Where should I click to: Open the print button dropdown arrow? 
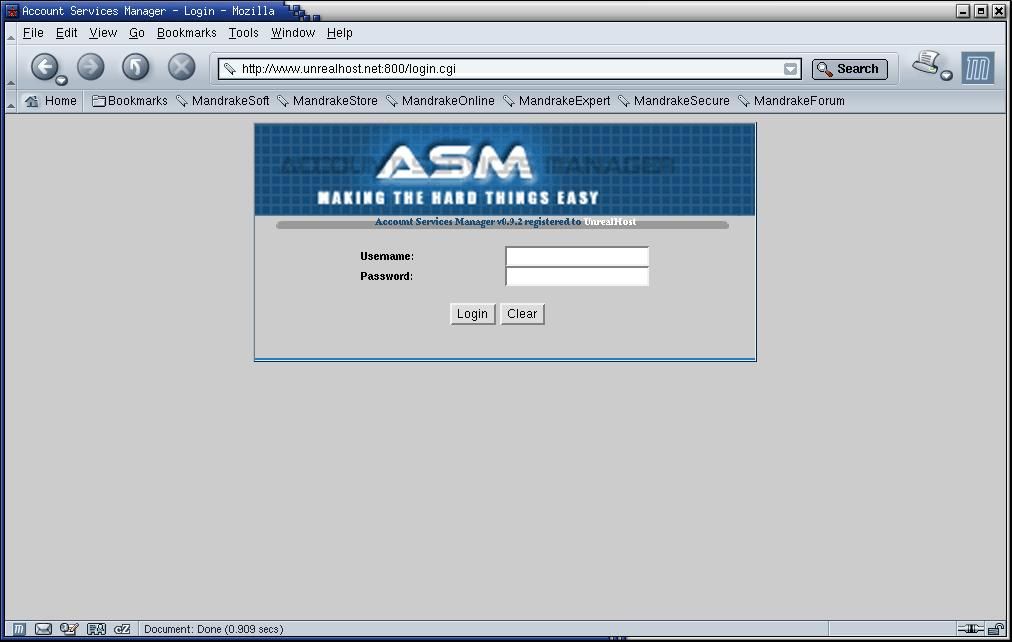coord(946,74)
